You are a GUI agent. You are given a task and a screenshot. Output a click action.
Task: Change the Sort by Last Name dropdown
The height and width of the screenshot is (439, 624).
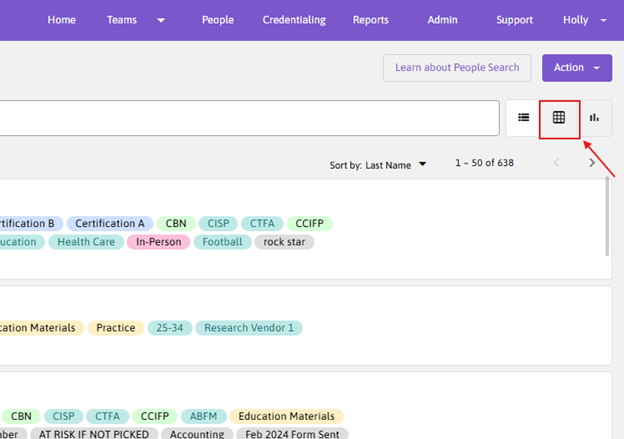pyautogui.click(x=378, y=165)
